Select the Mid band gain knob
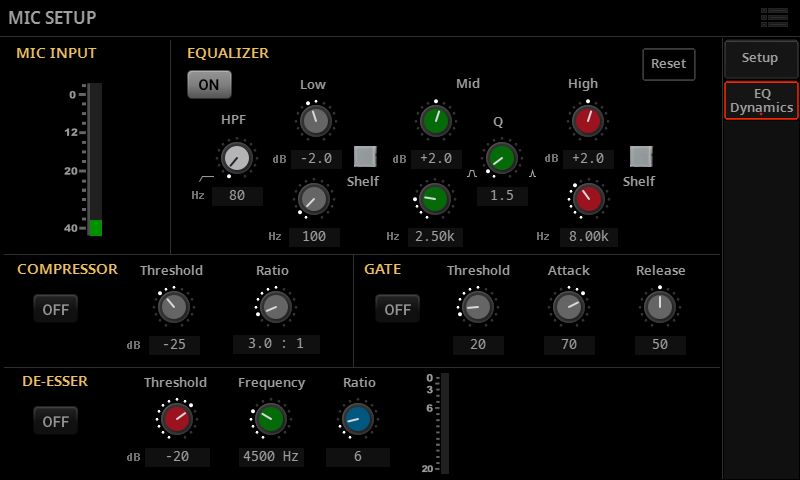This screenshot has width=800, height=480. tap(434, 121)
